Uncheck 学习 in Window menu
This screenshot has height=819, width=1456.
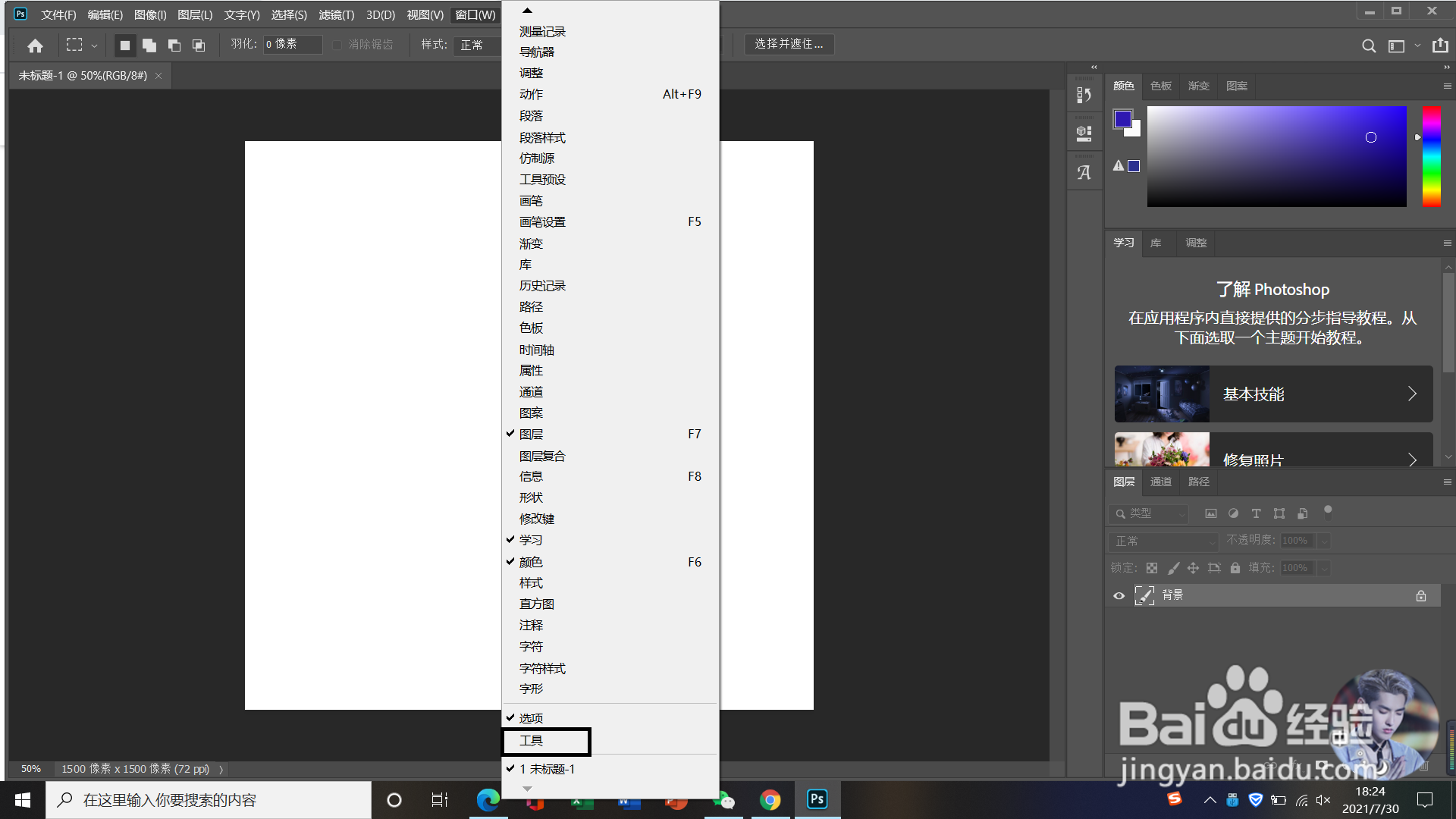click(x=610, y=540)
